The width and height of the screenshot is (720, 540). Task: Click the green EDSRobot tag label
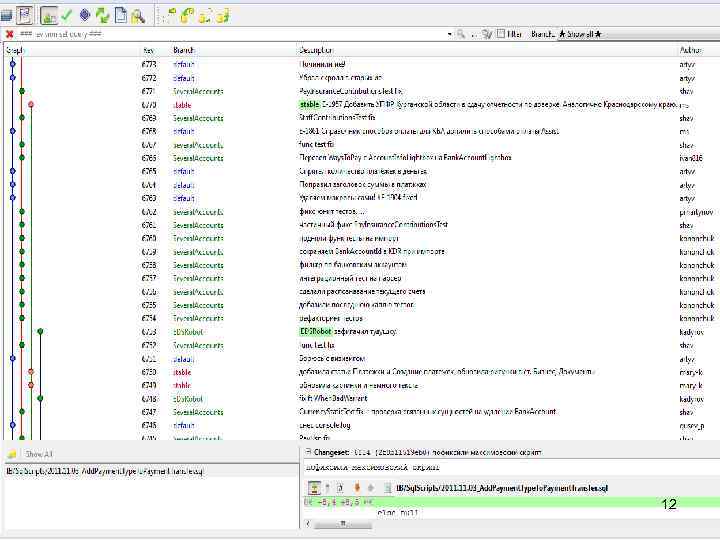pos(315,332)
